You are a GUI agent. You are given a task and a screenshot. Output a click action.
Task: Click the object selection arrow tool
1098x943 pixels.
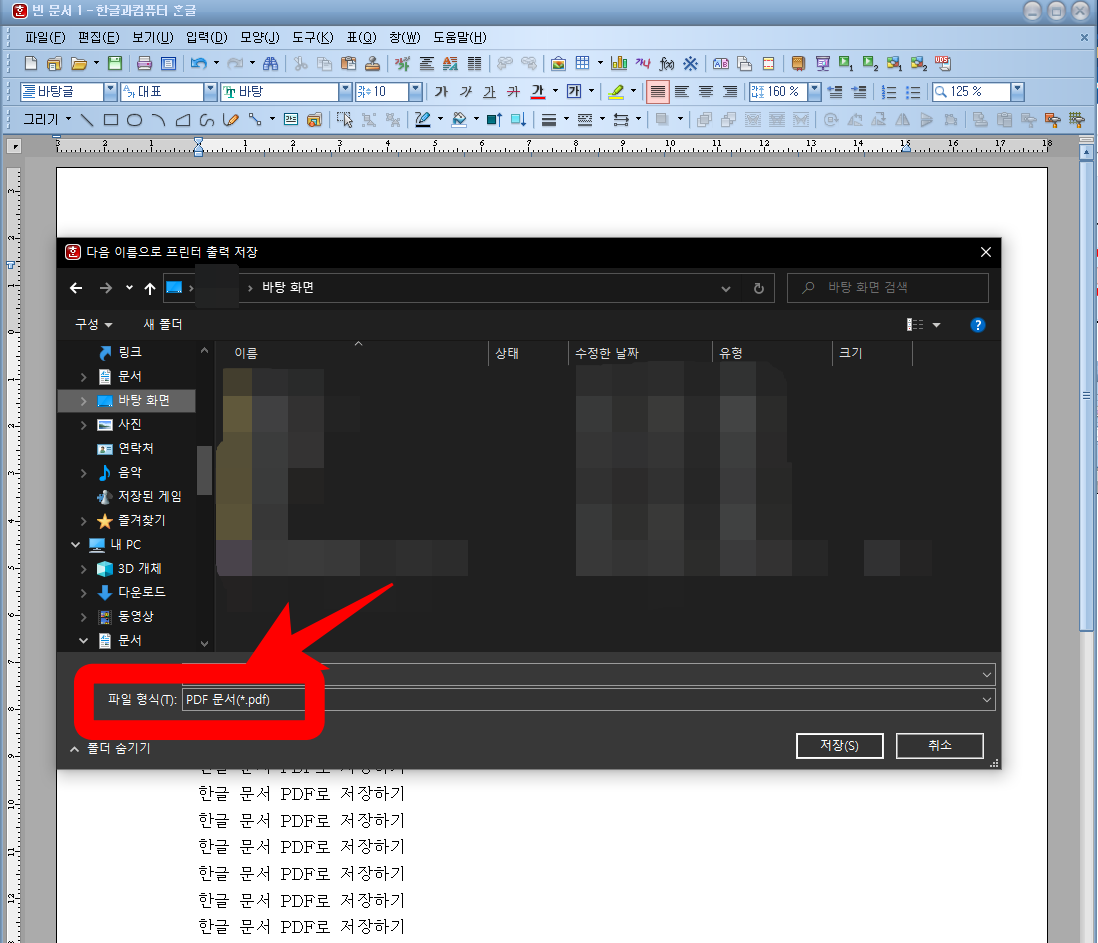point(345,120)
